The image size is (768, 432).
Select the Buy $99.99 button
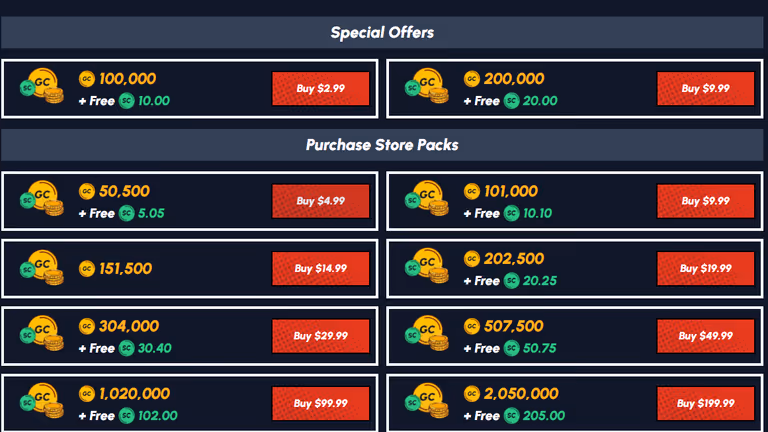coord(320,404)
